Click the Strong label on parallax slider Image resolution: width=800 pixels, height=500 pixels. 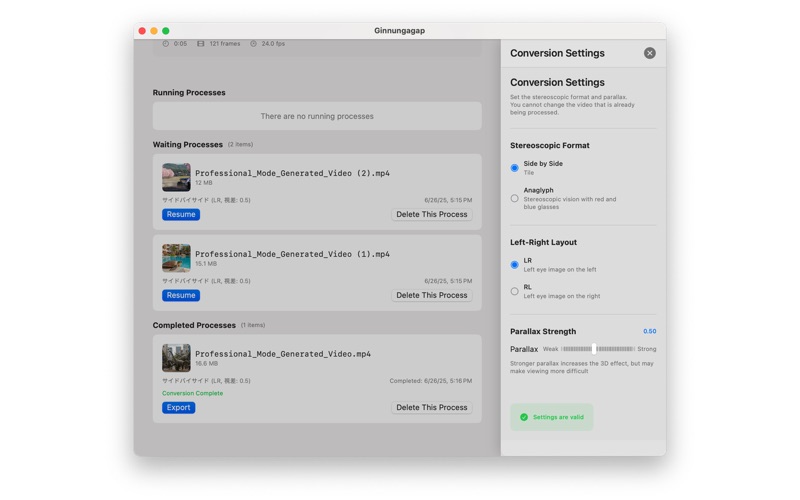tap(647, 349)
